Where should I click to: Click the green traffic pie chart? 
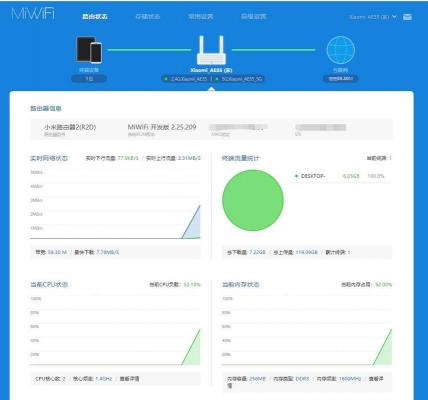click(253, 200)
